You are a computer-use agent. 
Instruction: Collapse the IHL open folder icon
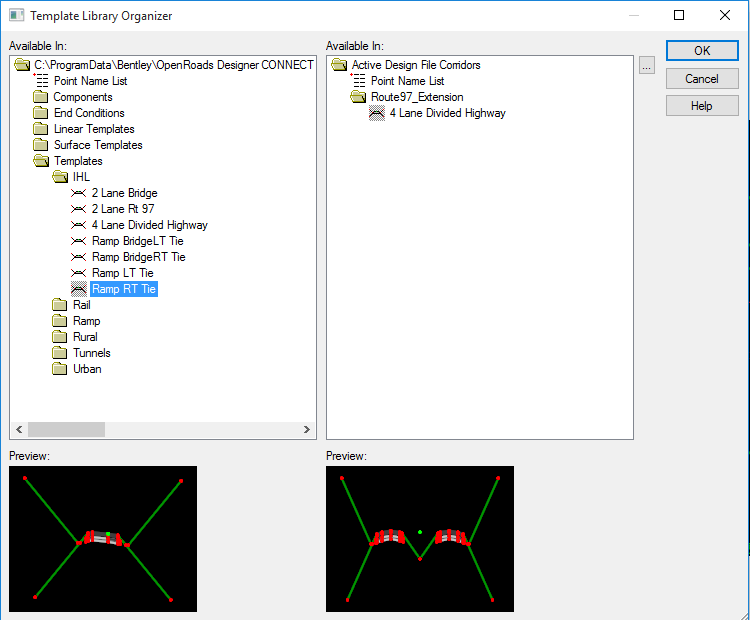(60, 177)
